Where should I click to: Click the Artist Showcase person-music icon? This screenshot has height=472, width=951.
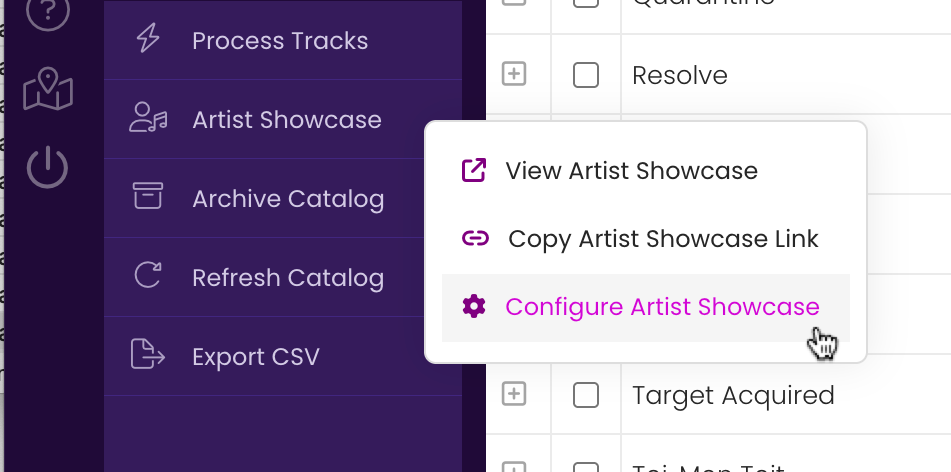tap(148, 118)
